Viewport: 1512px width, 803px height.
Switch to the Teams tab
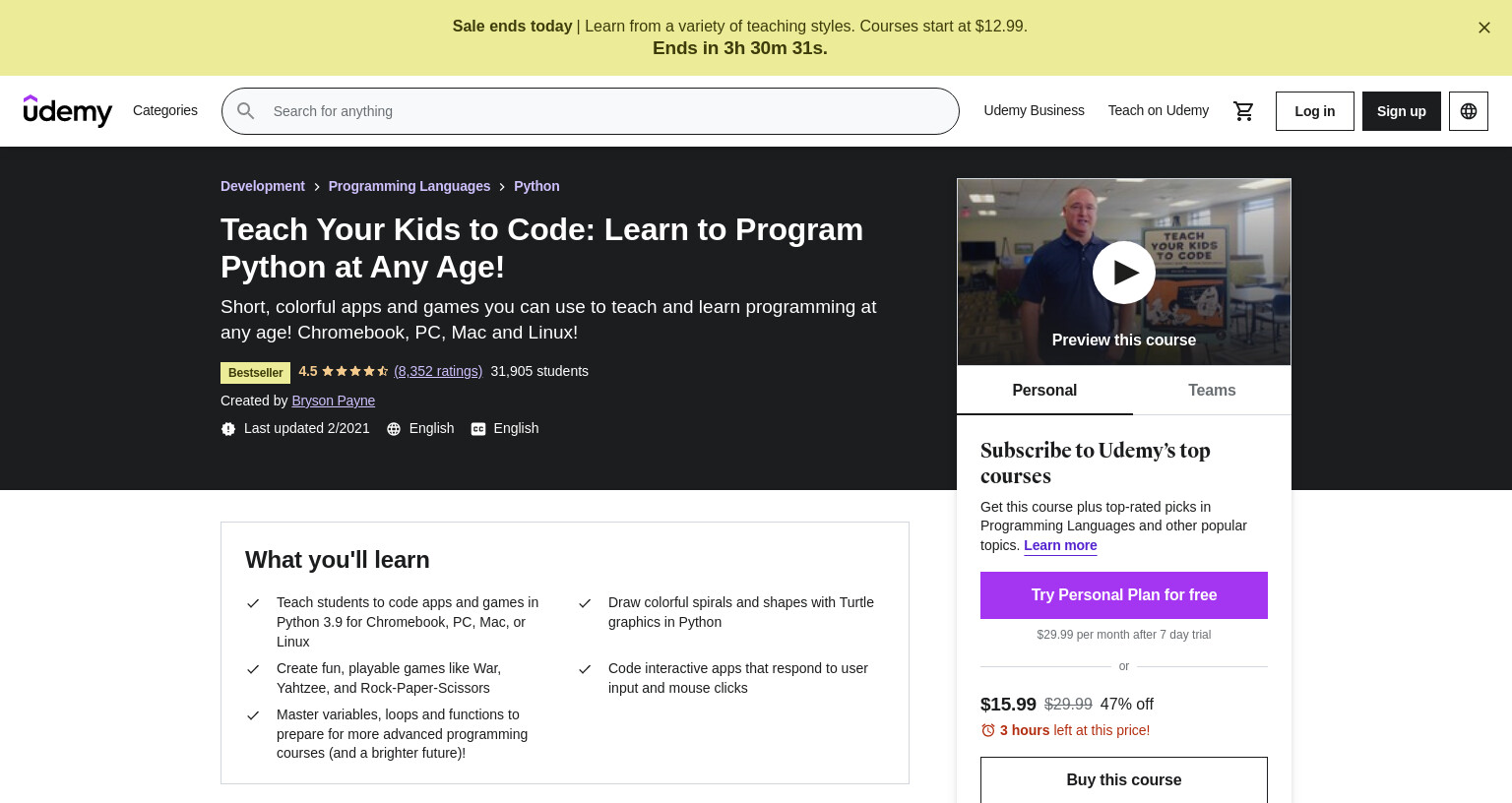pos(1212,390)
